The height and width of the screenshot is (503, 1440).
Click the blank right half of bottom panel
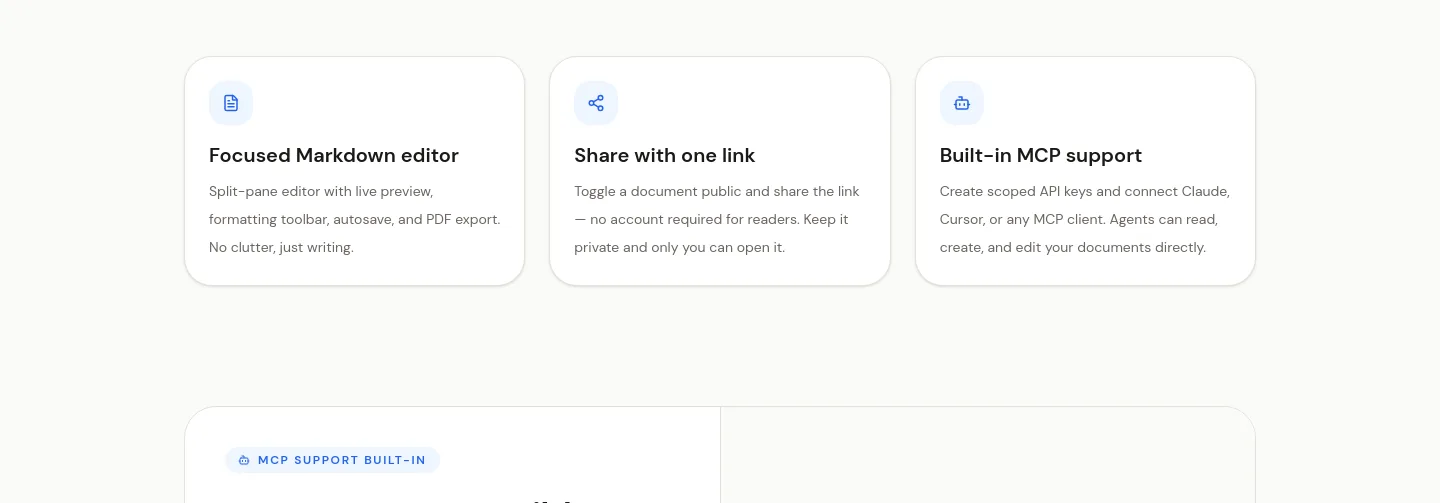[987, 455]
